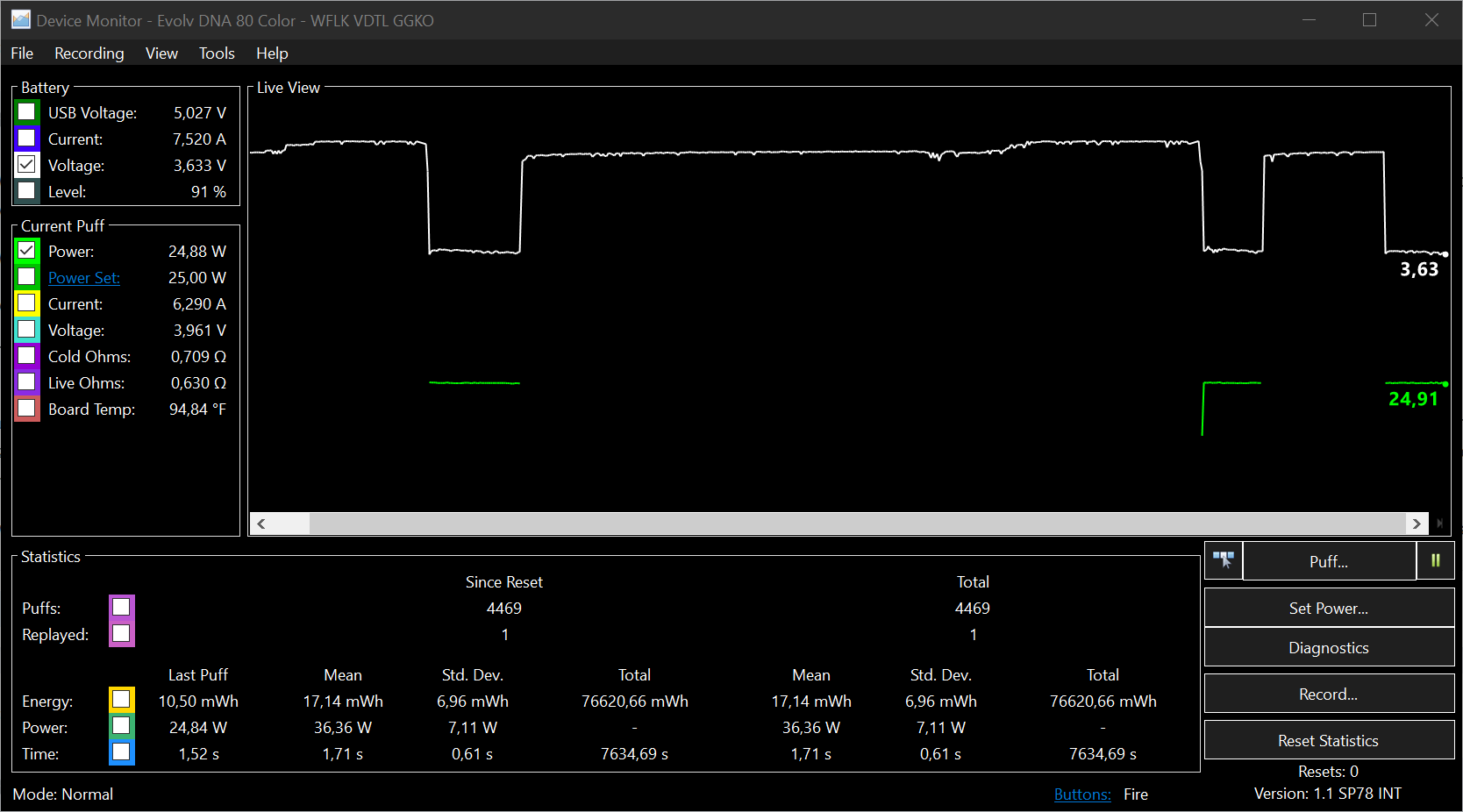The image size is (1463, 812).
Task: Pause live view with the green pause icon
Action: 1436,560
